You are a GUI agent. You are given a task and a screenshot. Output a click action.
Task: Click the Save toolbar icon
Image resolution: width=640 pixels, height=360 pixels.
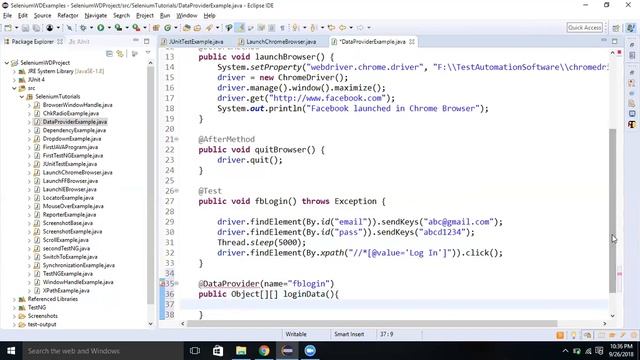(25, 28)
